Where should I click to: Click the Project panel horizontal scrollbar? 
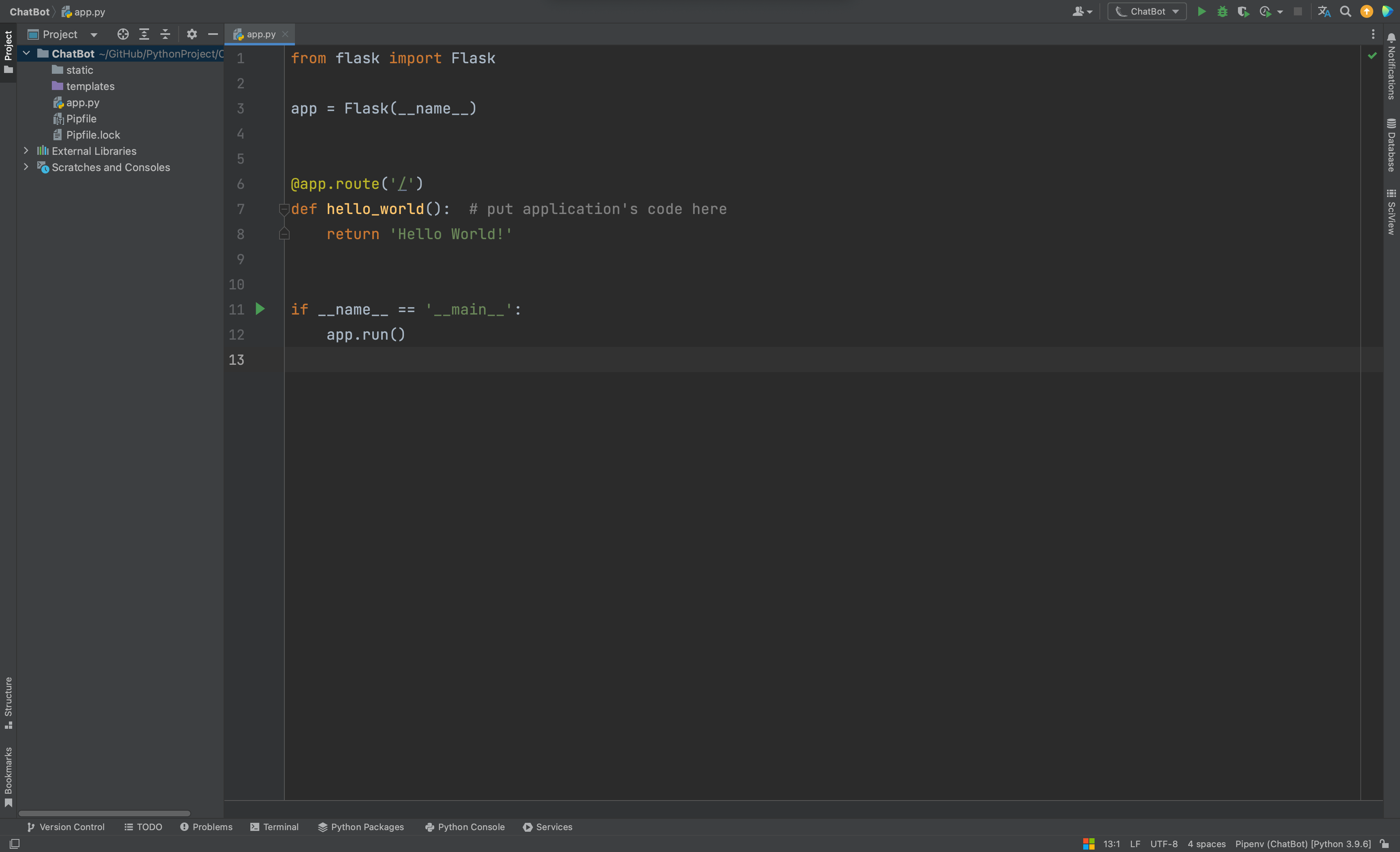(105, 813)
